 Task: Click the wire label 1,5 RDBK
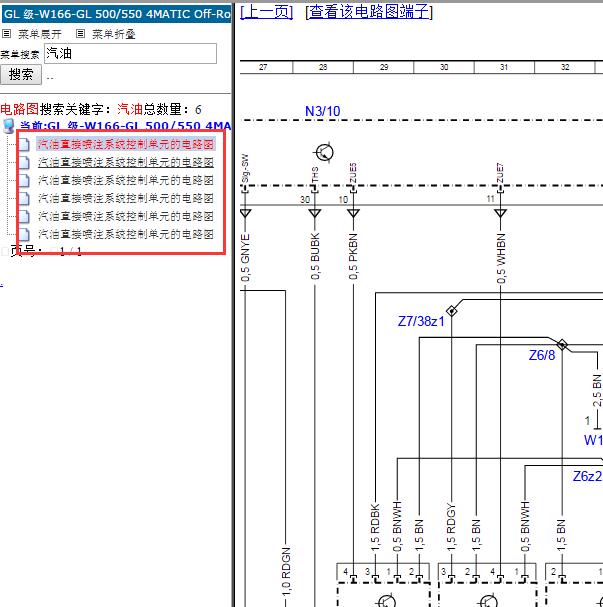click(375, 527)
